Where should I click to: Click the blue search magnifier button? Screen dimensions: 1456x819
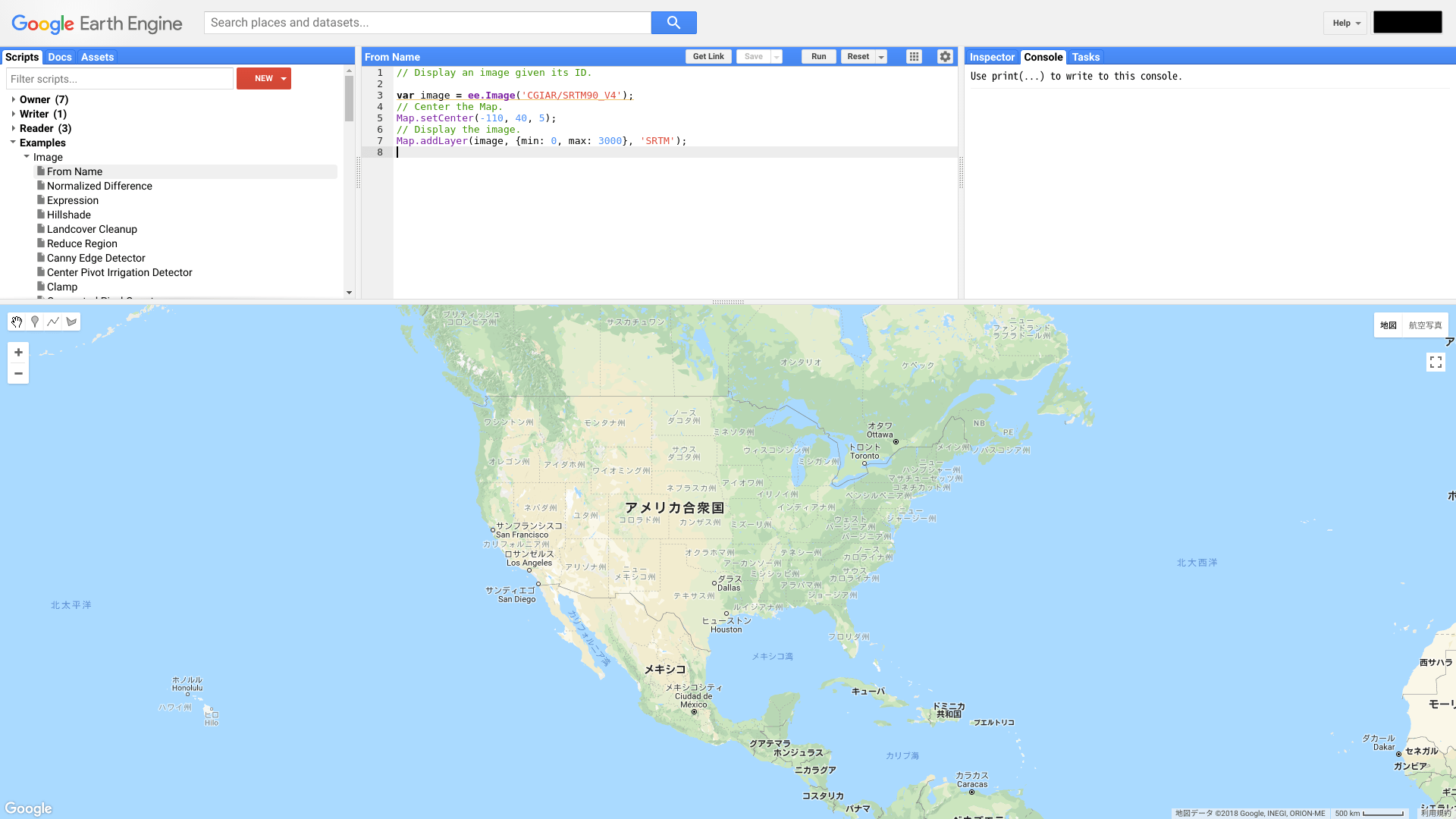point(673,23)
